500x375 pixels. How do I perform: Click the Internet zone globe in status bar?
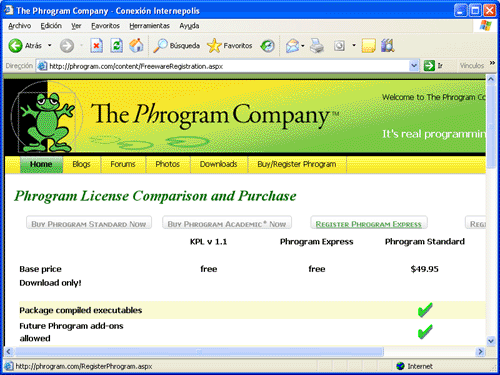click(x=400, y=366)
